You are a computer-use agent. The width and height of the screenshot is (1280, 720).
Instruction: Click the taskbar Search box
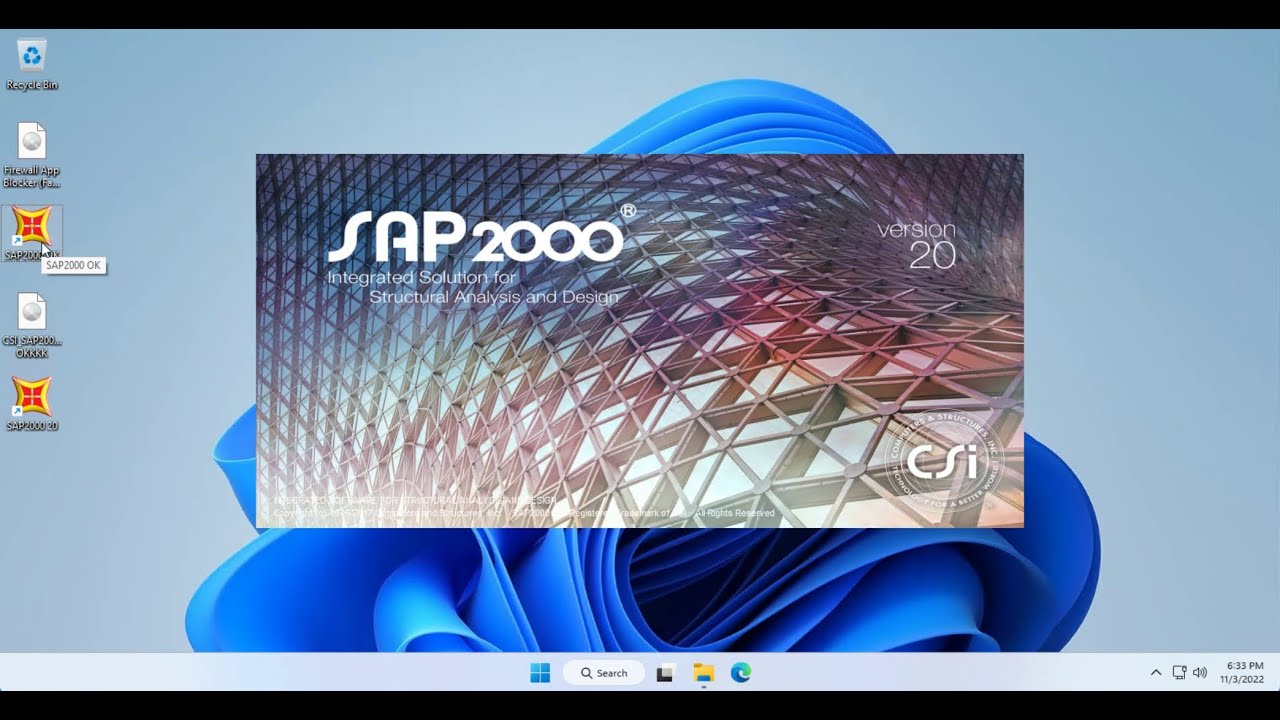604,673
